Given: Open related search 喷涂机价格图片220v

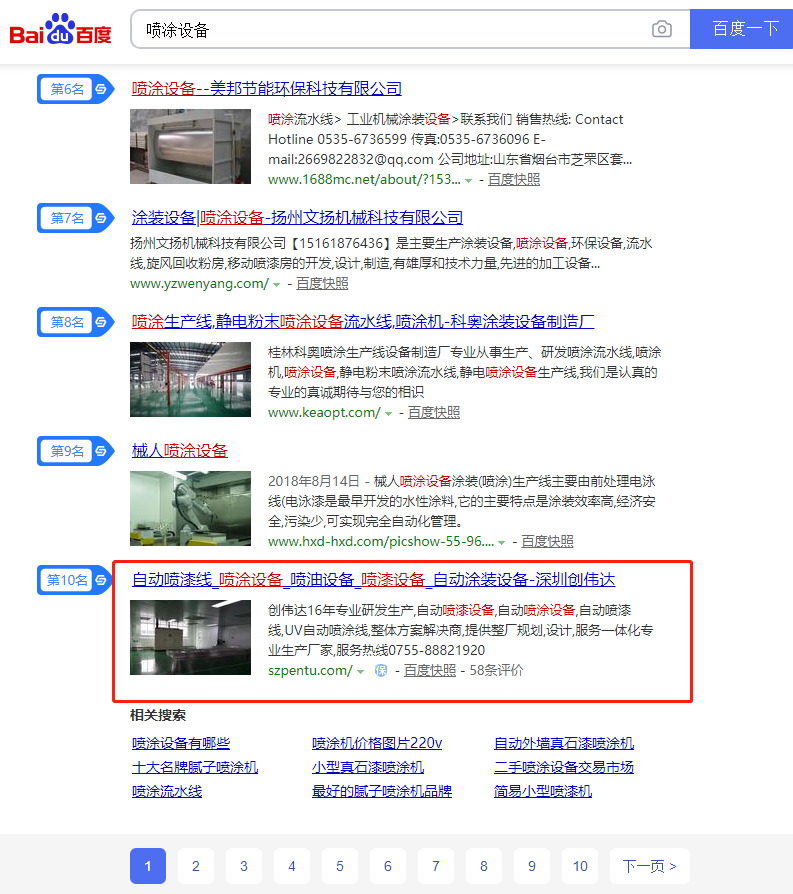Looking at the screenshot, I should [377, 743].
